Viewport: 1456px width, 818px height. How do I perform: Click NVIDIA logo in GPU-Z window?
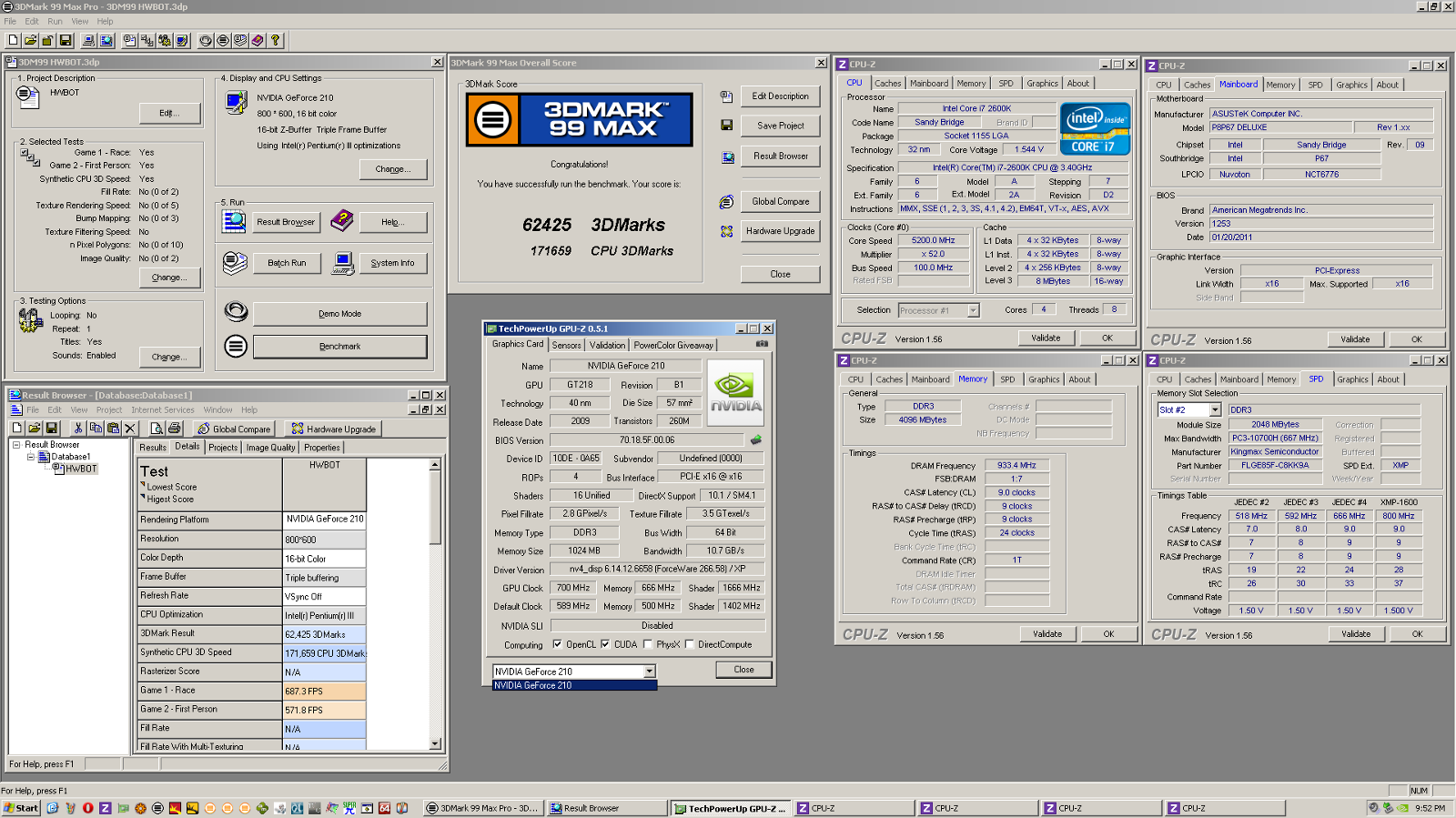click(735, 391)
